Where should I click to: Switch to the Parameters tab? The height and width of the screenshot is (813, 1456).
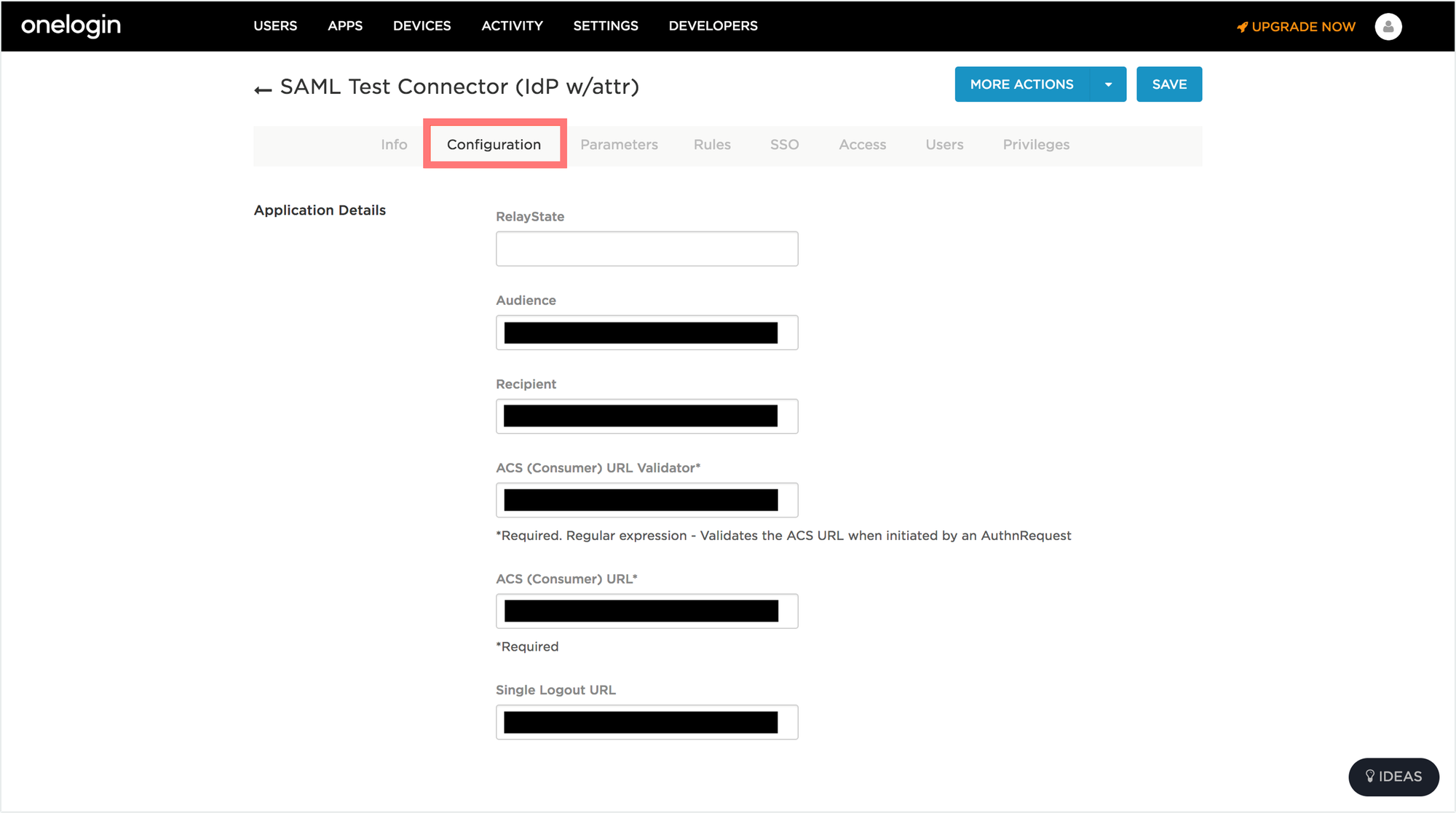pos(619,145)
